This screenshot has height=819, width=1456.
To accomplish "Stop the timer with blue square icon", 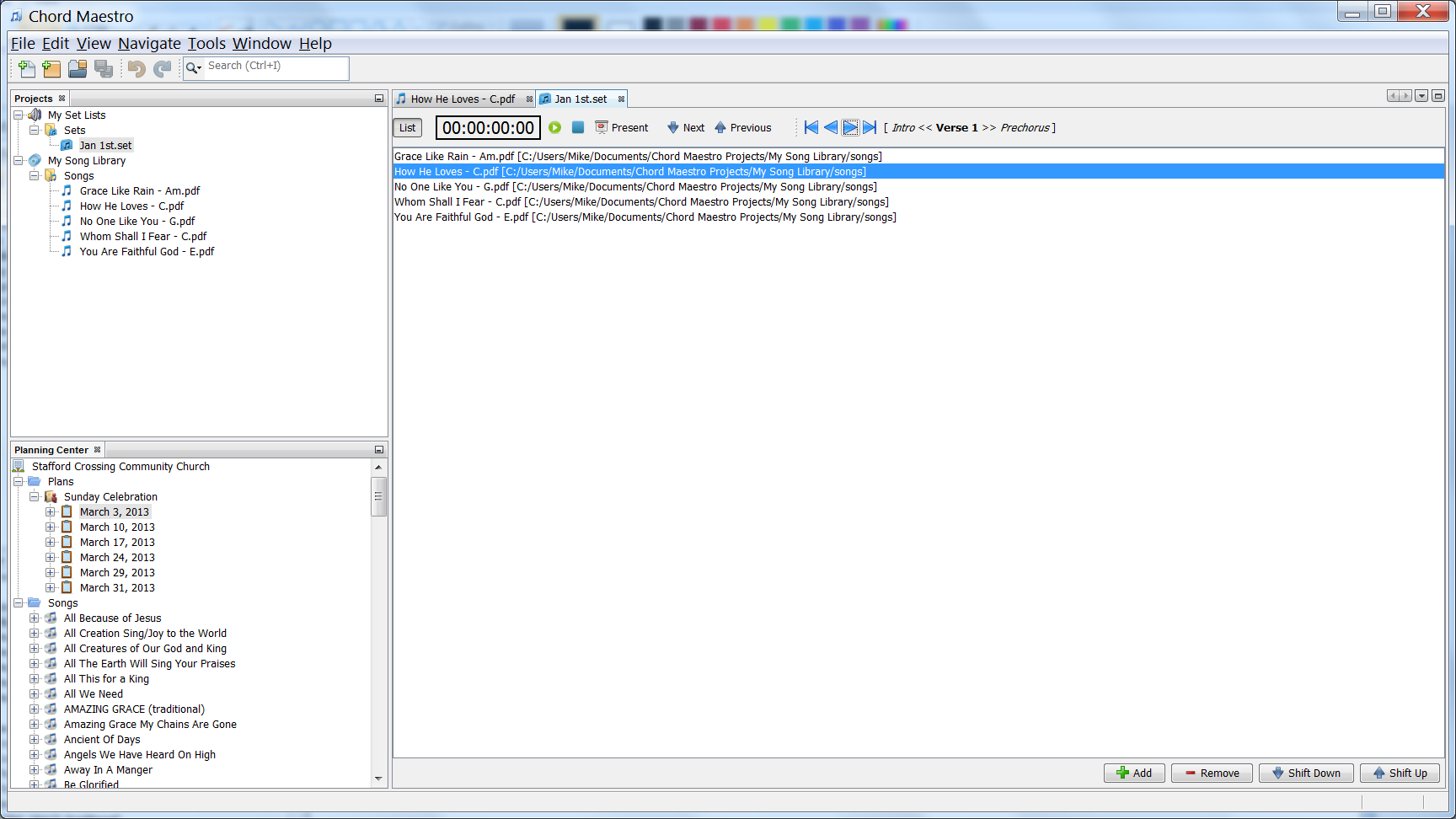I will click(x=578, y=127).
